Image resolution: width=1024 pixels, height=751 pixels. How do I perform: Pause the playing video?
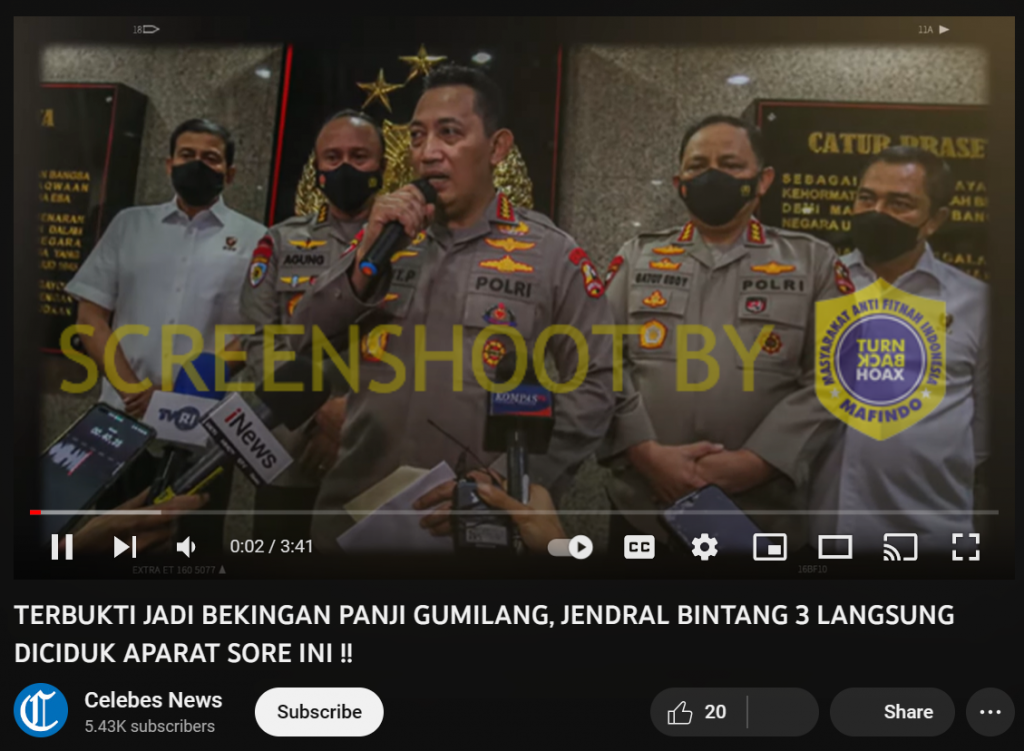62,547
